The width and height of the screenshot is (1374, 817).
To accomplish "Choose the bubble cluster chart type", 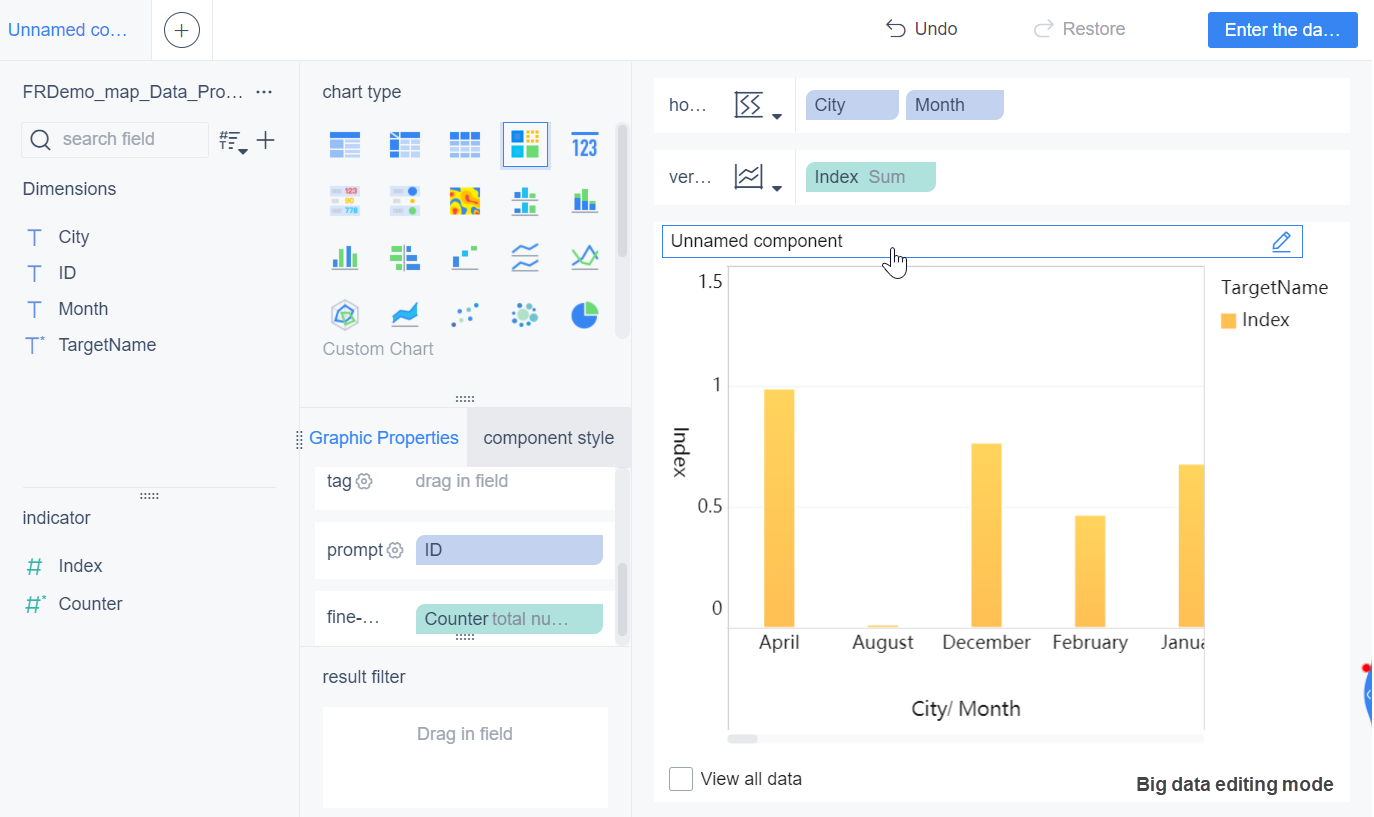I will pyautogui.click(x=525, y=315).
